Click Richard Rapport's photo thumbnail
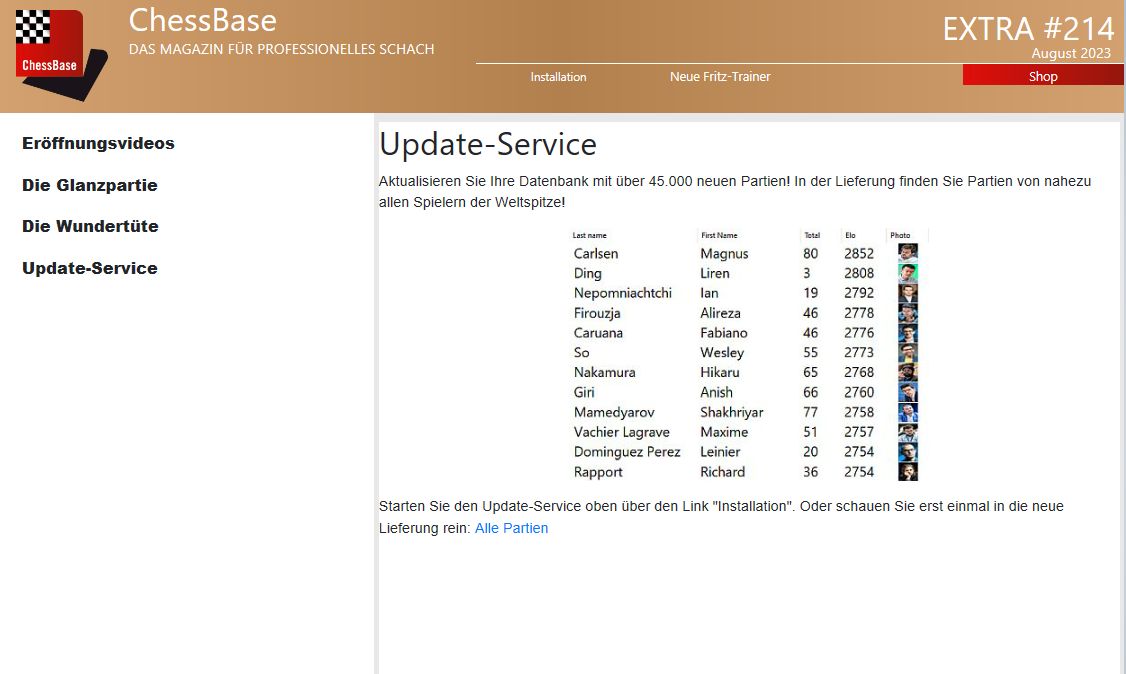This screenshot has height=674, width=1126. click(907, 472)
